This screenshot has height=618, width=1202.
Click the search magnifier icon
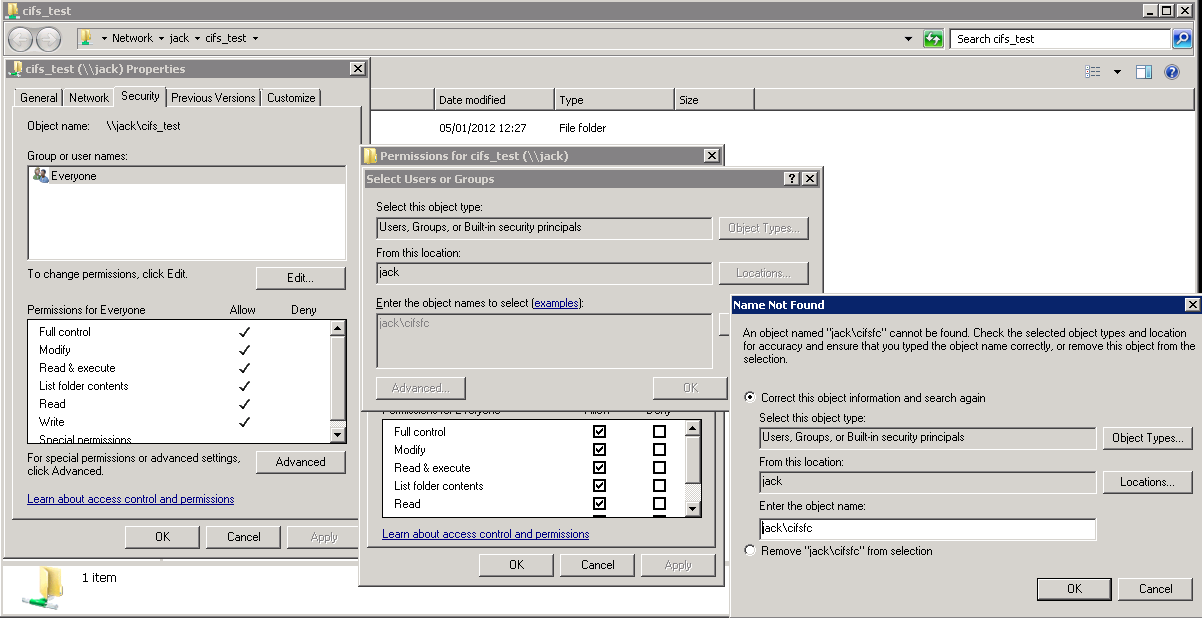click(x=1182, y=39)
